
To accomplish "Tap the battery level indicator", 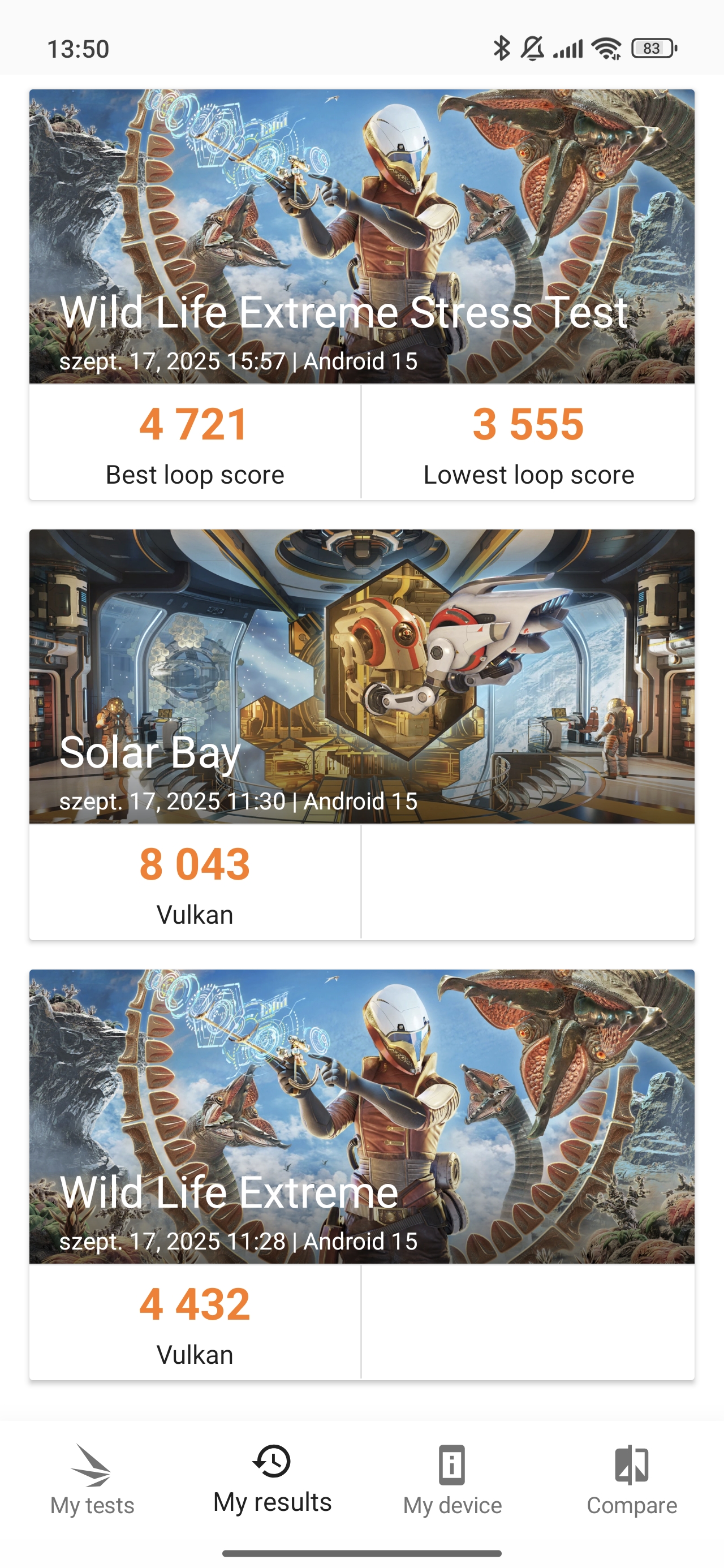I will 654,48.
